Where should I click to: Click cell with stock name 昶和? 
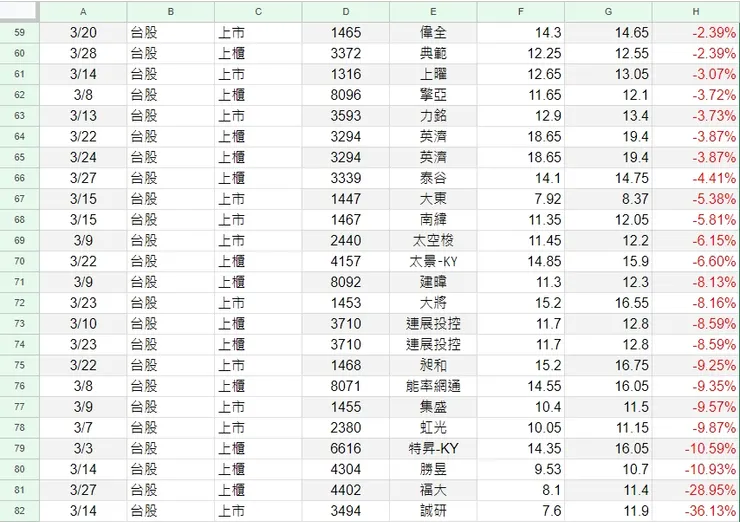(x=433, y=365)
